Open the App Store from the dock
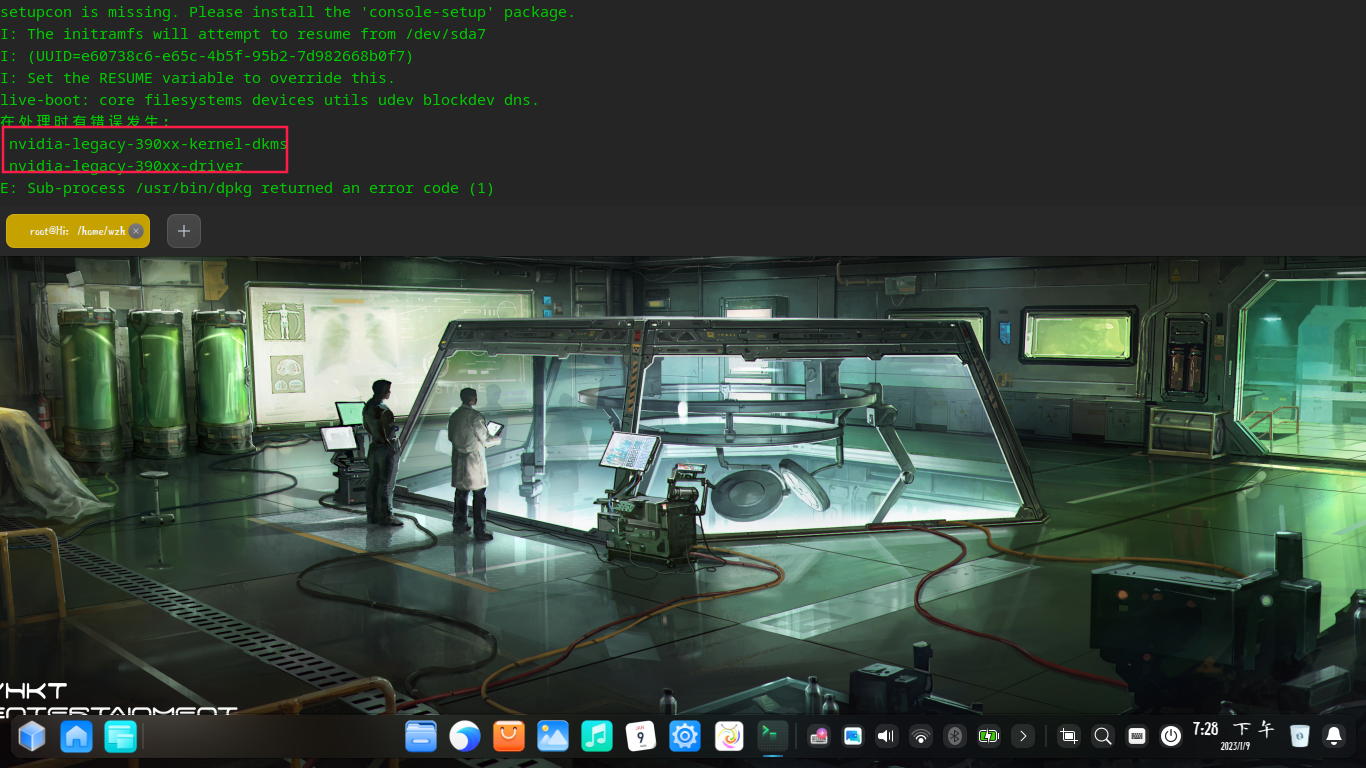Screen dimensions: 1366x768 [x=508, y=736]
